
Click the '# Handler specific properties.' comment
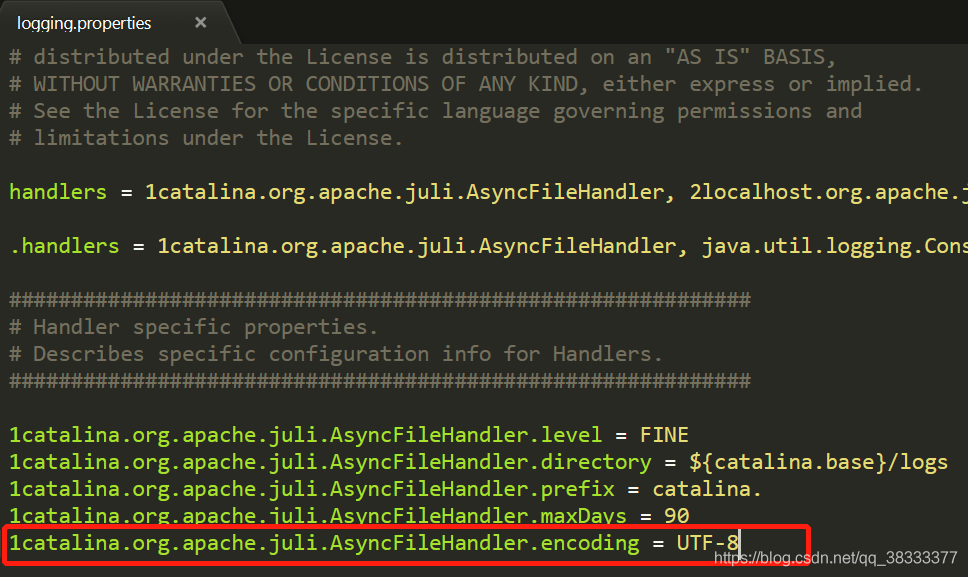193,327
